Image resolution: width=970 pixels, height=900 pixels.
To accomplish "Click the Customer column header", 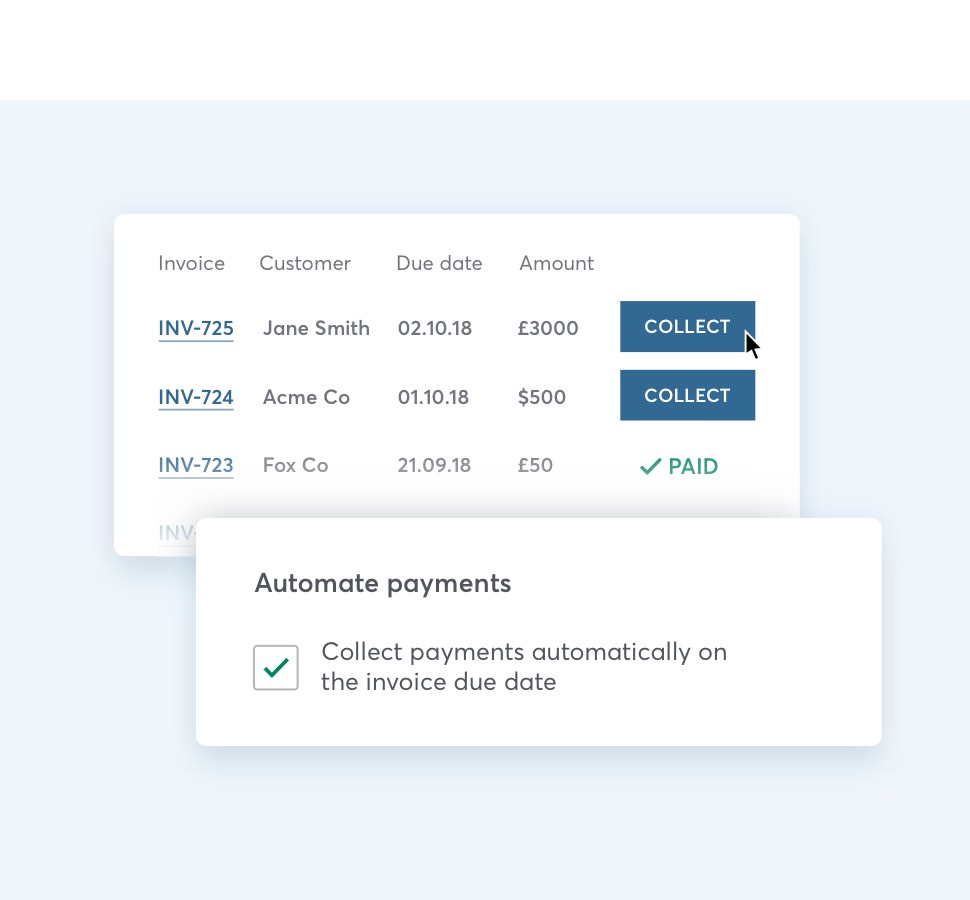I will pos(305,263).
